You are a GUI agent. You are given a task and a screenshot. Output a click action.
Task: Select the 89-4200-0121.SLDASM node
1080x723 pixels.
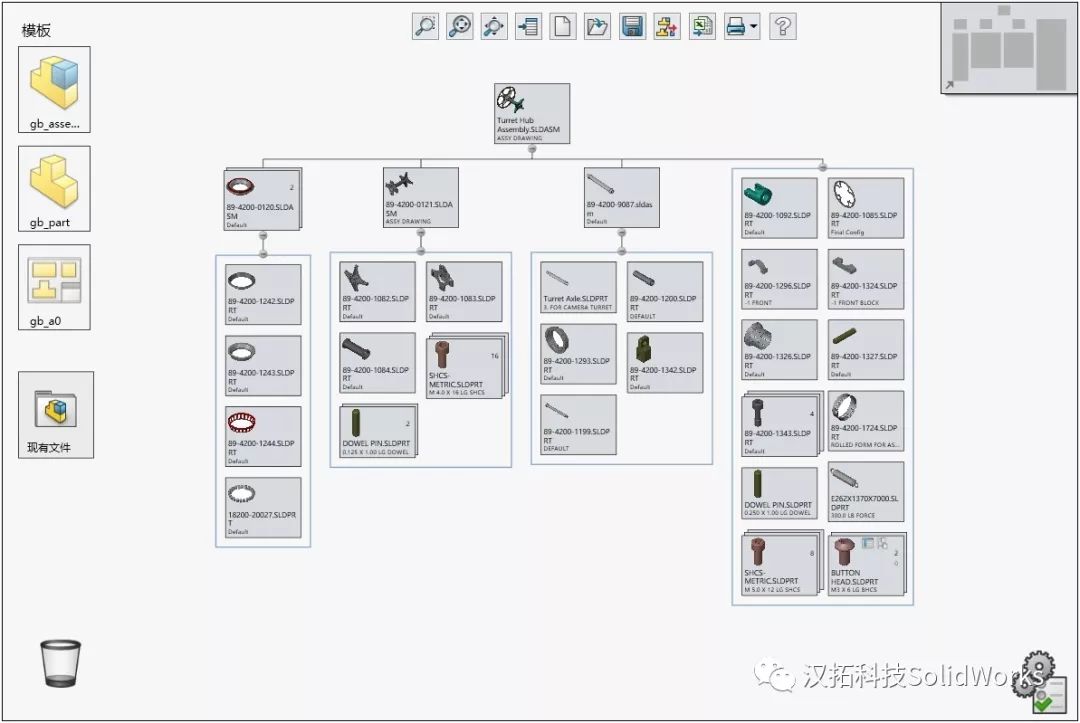point(421,198)
